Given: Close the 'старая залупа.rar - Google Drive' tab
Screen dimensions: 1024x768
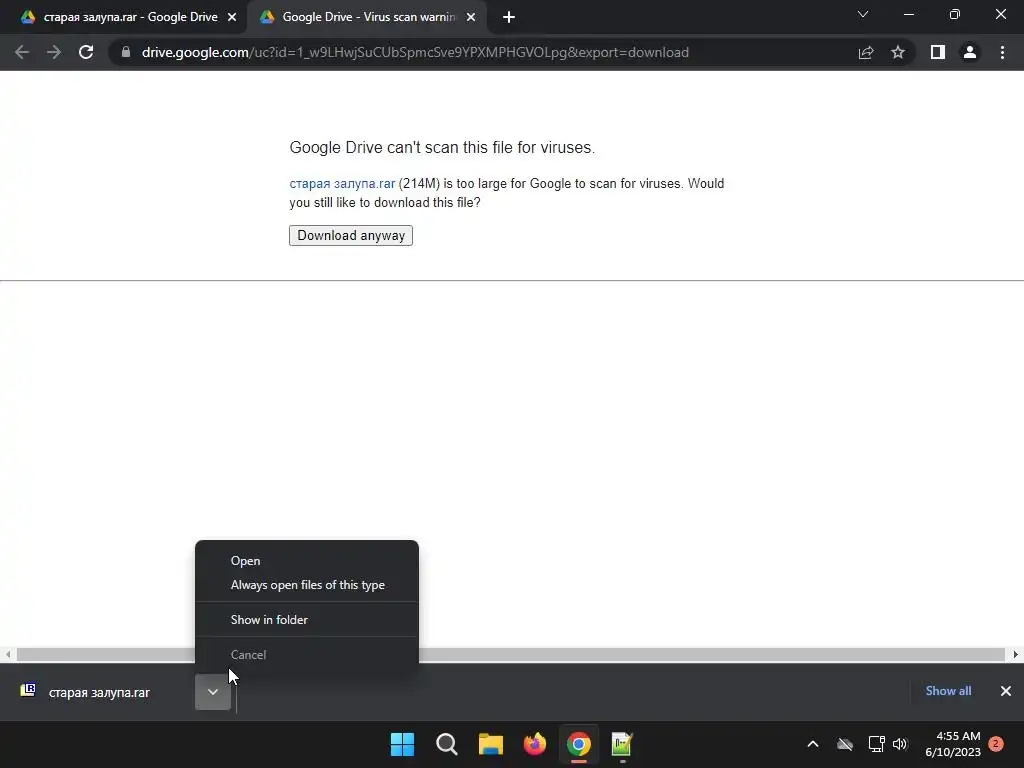Looking at the screenshot, I should tap(232, 18).
